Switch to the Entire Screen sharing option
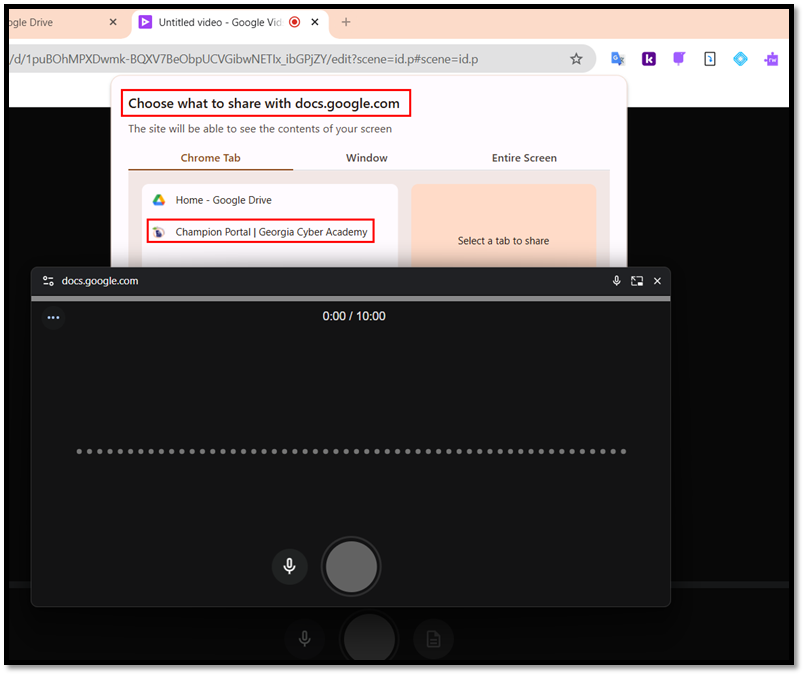 click(x=524, y=158)
